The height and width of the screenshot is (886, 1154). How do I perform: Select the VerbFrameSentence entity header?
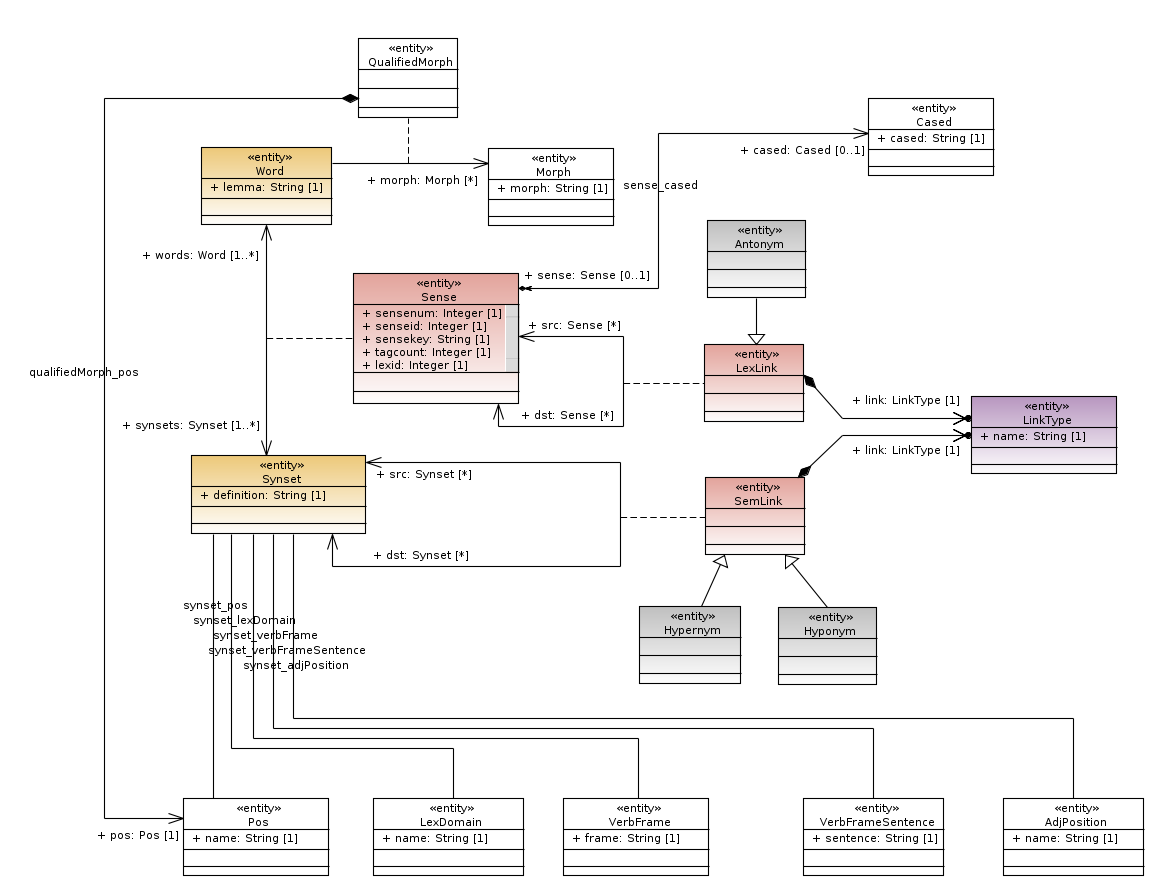pyautogui.click(x=874, y=815)
